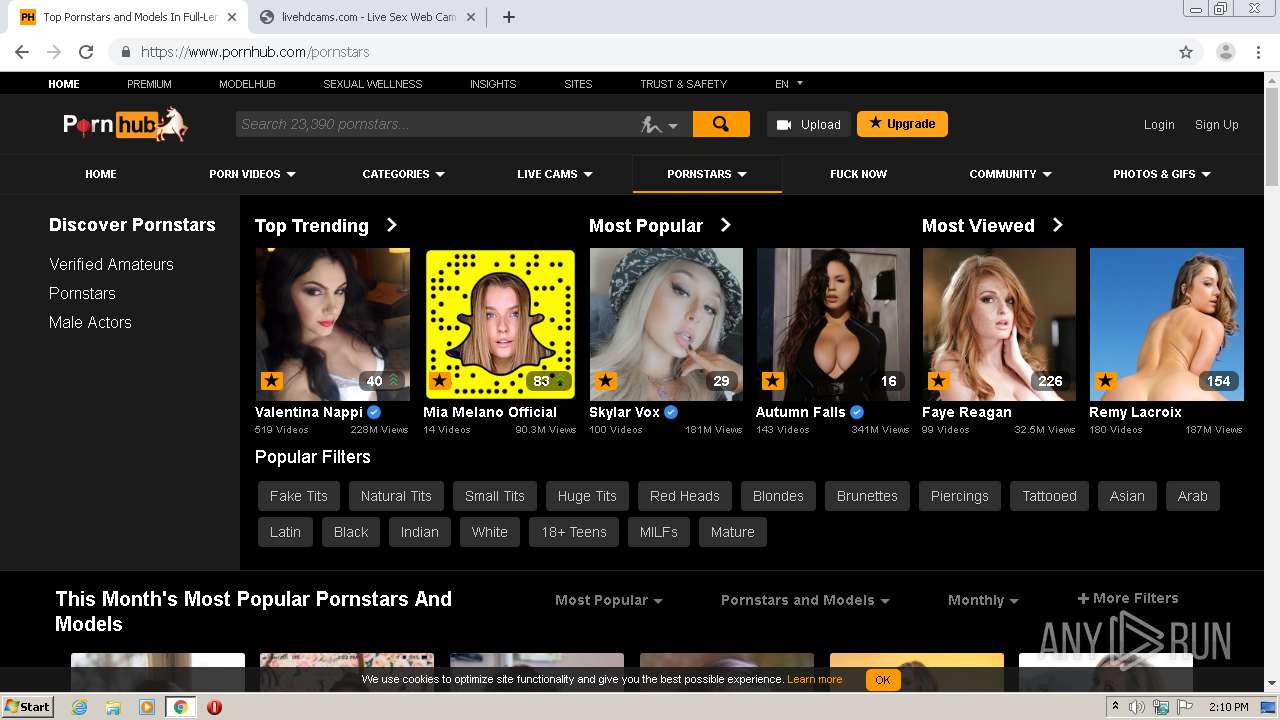Click the orange Upgrade star button

pos(902,124)
